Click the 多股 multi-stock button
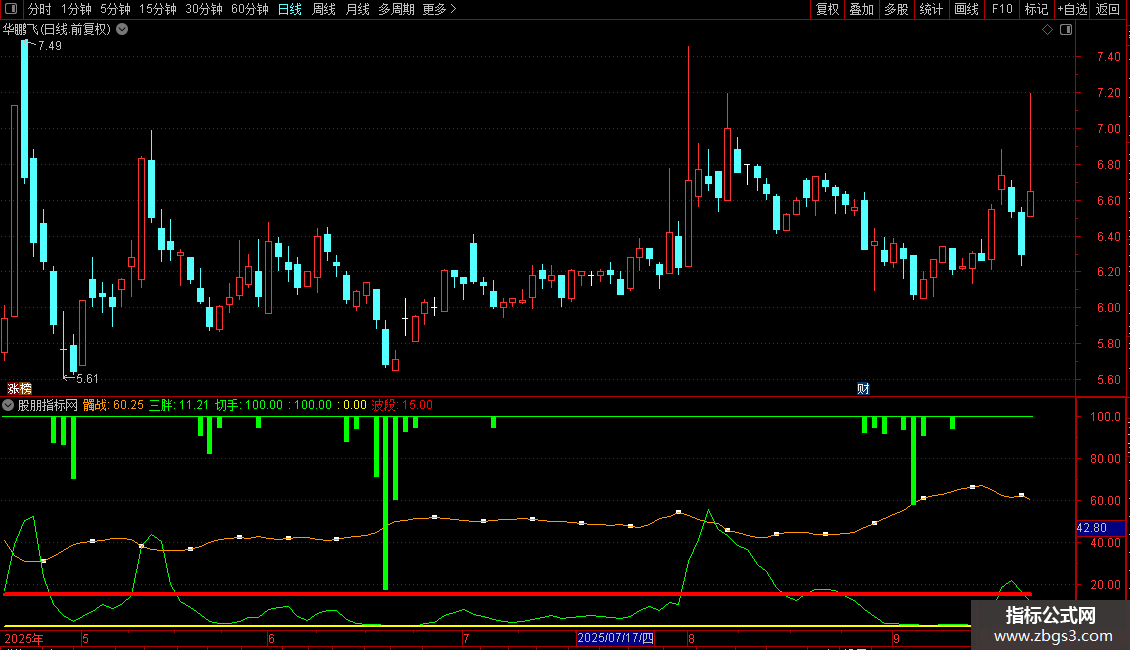This screenshot has width=1130, height=650. [896, 9]
